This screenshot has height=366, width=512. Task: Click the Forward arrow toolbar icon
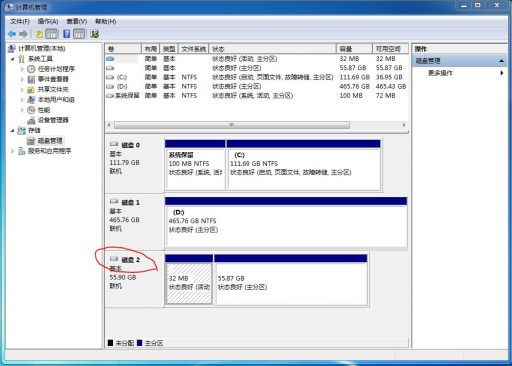23,34
